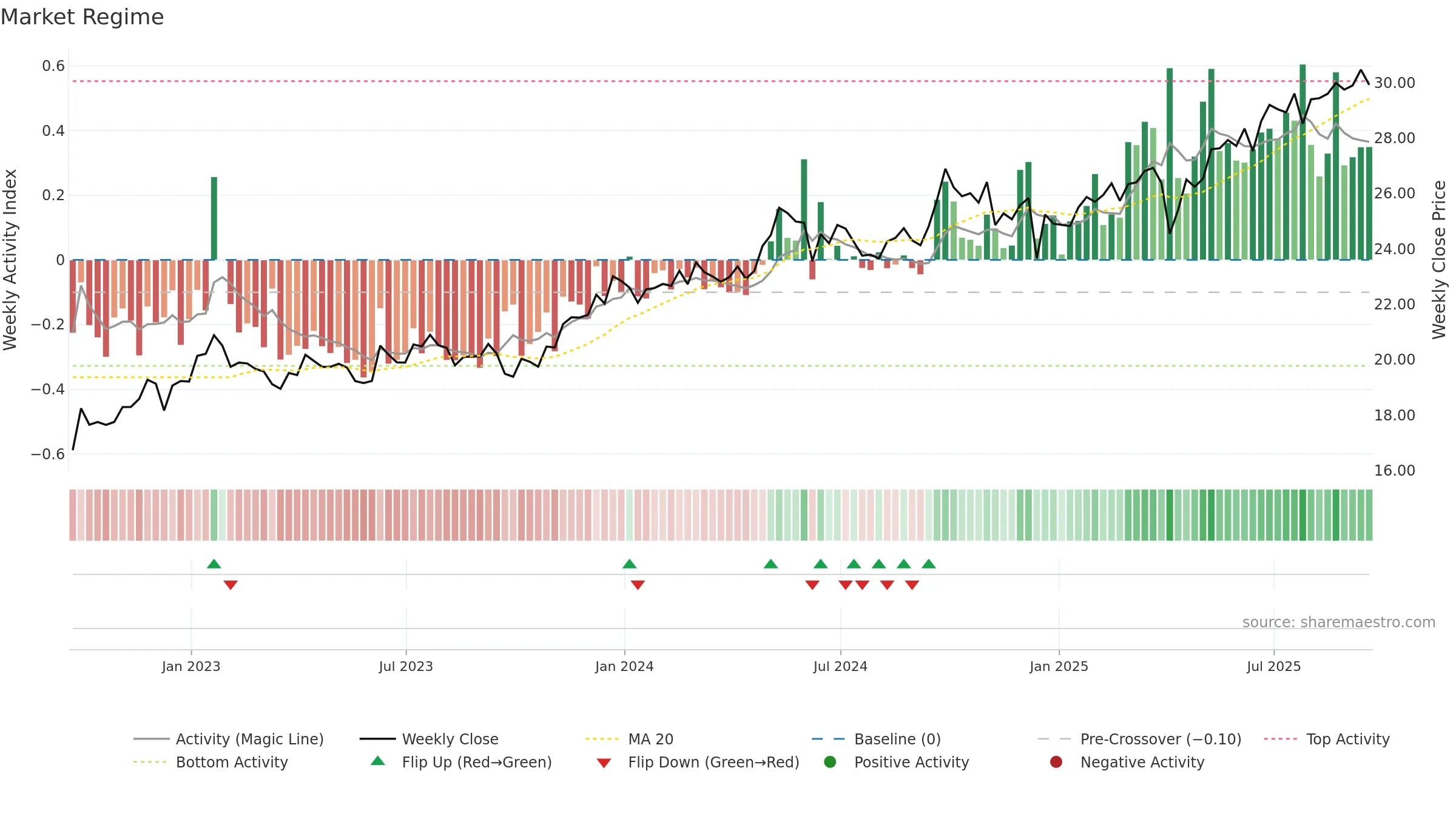Click the Jul 2025 axis label
The image size is (1456, 819).
(x=1274, y=666)
